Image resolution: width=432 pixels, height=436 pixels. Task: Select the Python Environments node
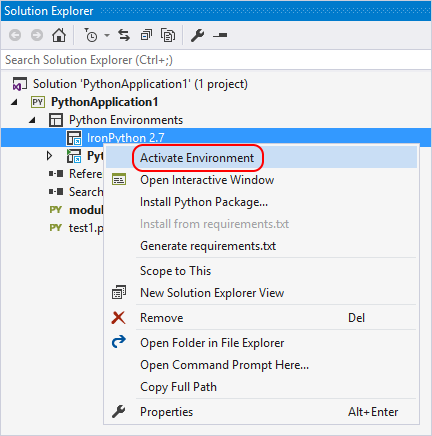[126, 120]
